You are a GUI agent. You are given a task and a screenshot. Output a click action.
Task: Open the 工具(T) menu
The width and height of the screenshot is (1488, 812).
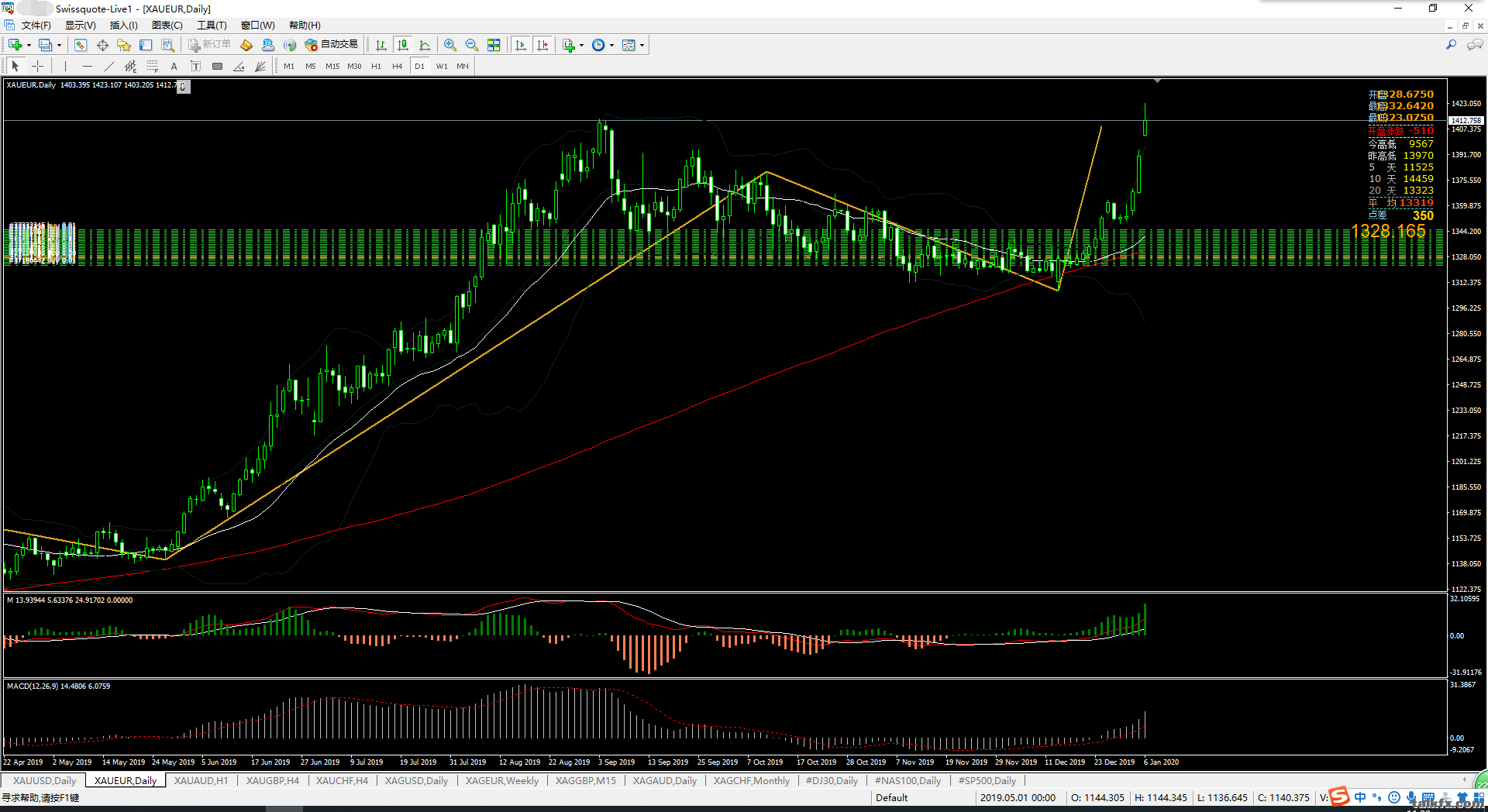tap(212, 26)
